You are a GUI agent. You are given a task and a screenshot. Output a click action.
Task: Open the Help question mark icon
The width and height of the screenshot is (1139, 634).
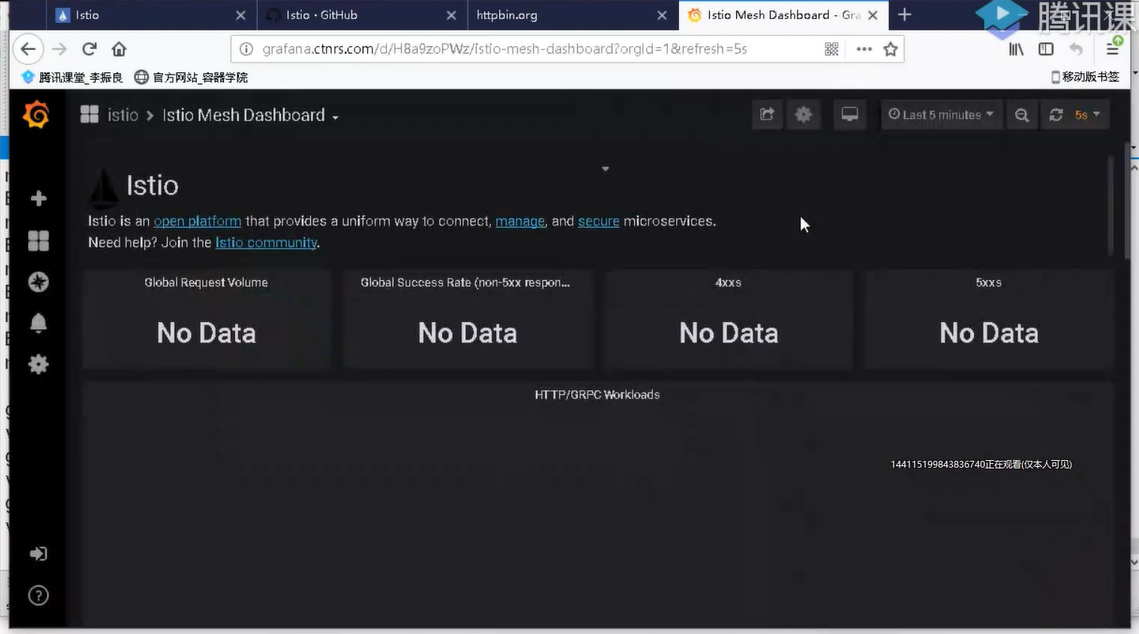tap(38, 596)
